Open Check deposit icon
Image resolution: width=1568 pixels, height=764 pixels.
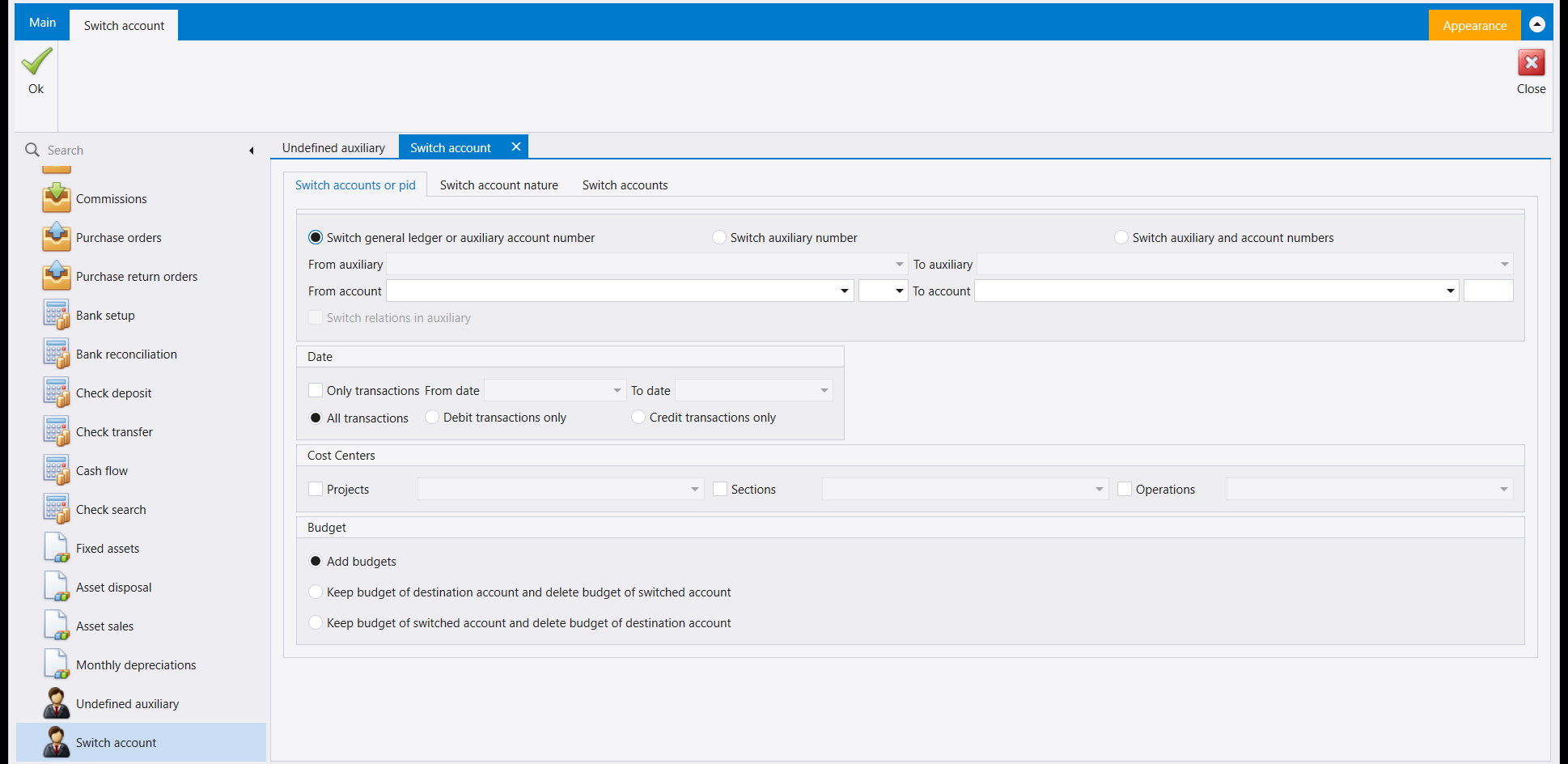57,393
